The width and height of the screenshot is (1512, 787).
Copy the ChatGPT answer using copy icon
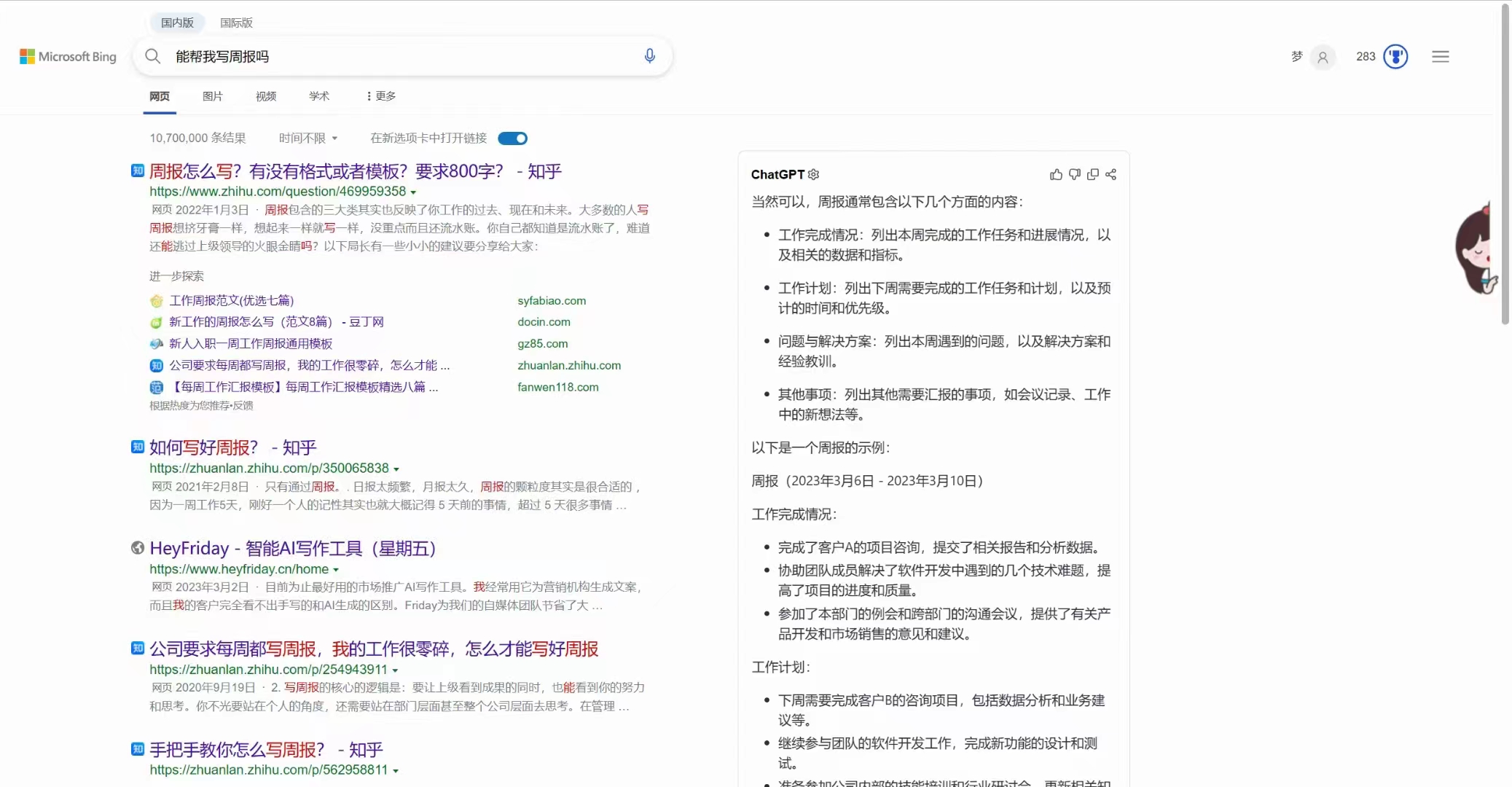point(1092,174)
